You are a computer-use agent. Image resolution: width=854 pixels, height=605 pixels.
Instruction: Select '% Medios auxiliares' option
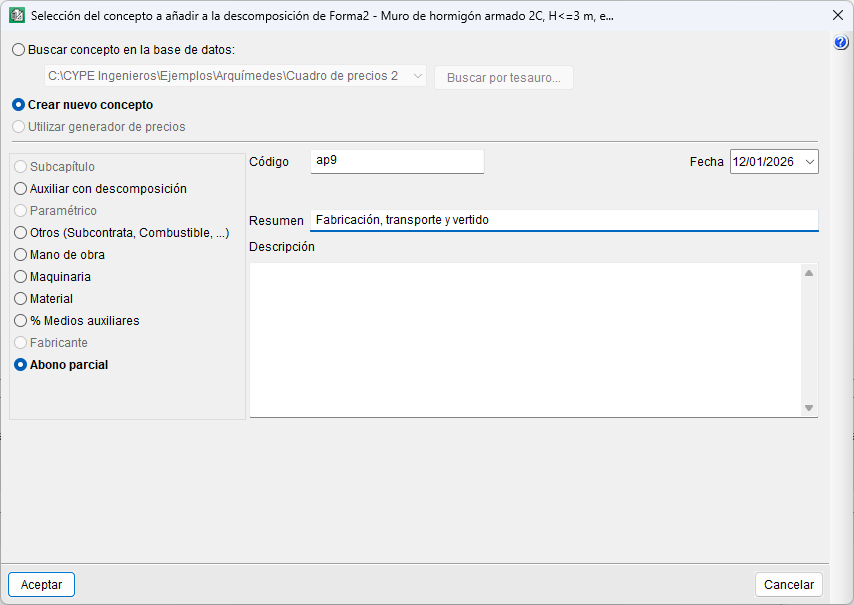click(21, 320)
